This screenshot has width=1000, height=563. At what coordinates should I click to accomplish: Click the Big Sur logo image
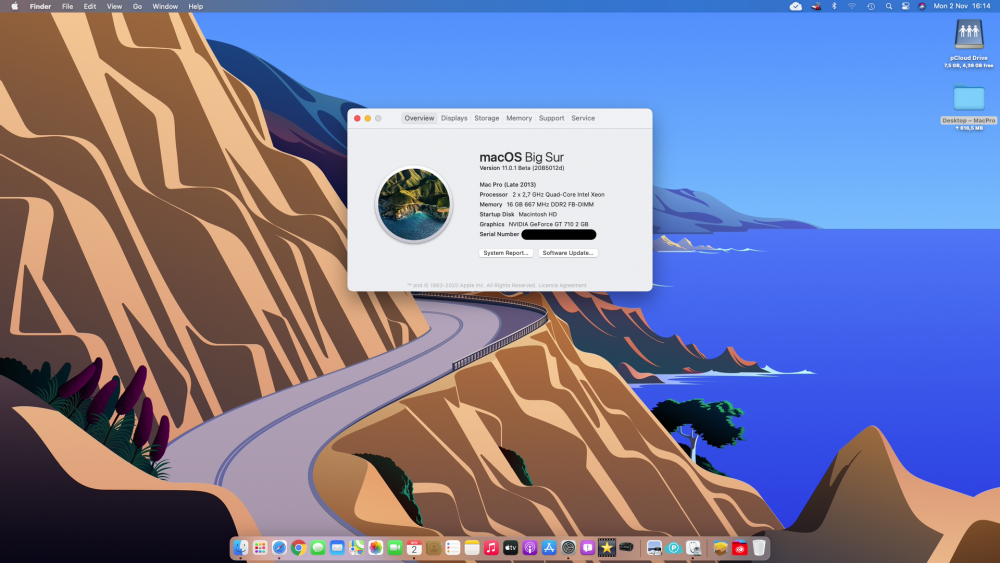(x=414, y=204)
